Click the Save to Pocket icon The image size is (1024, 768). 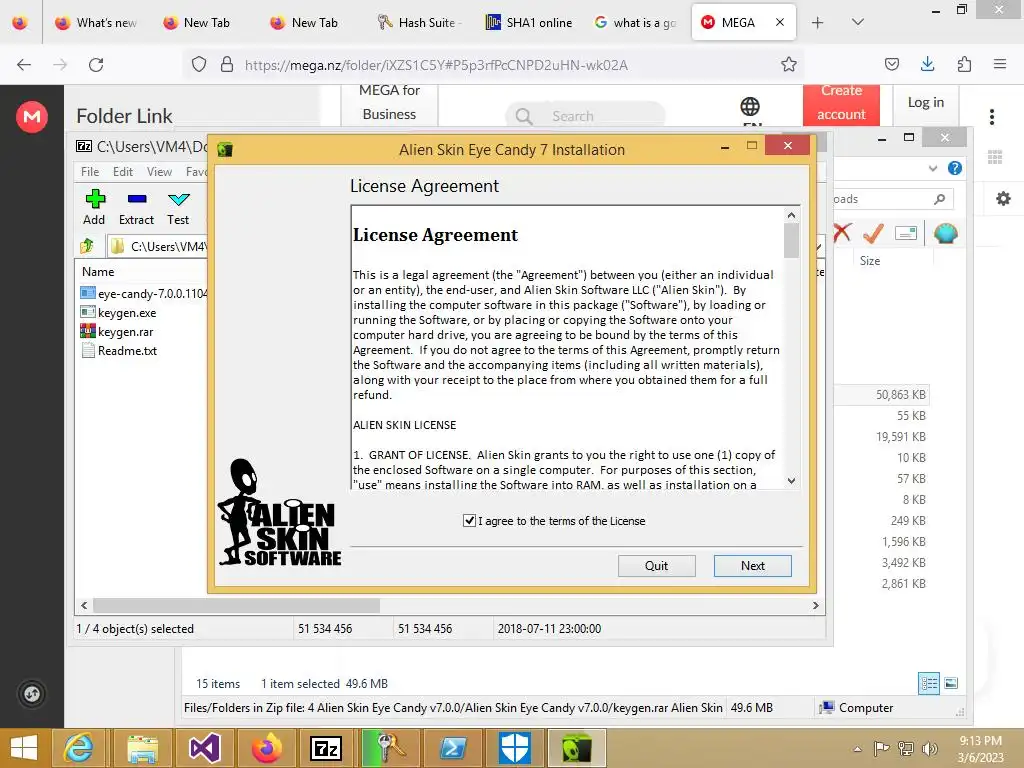click(891, 64)
